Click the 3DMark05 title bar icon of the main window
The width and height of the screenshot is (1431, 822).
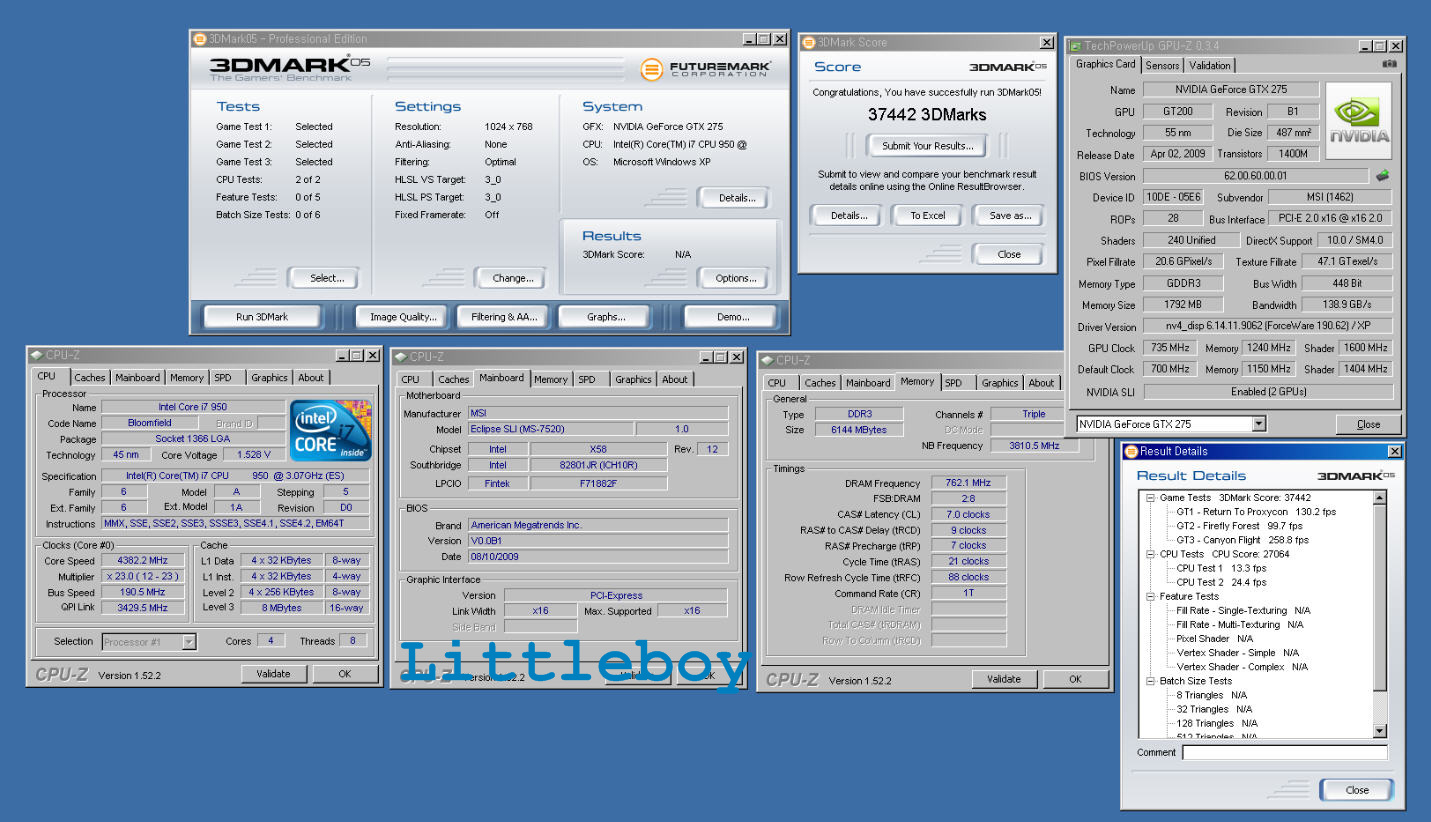tap(199, 39)
